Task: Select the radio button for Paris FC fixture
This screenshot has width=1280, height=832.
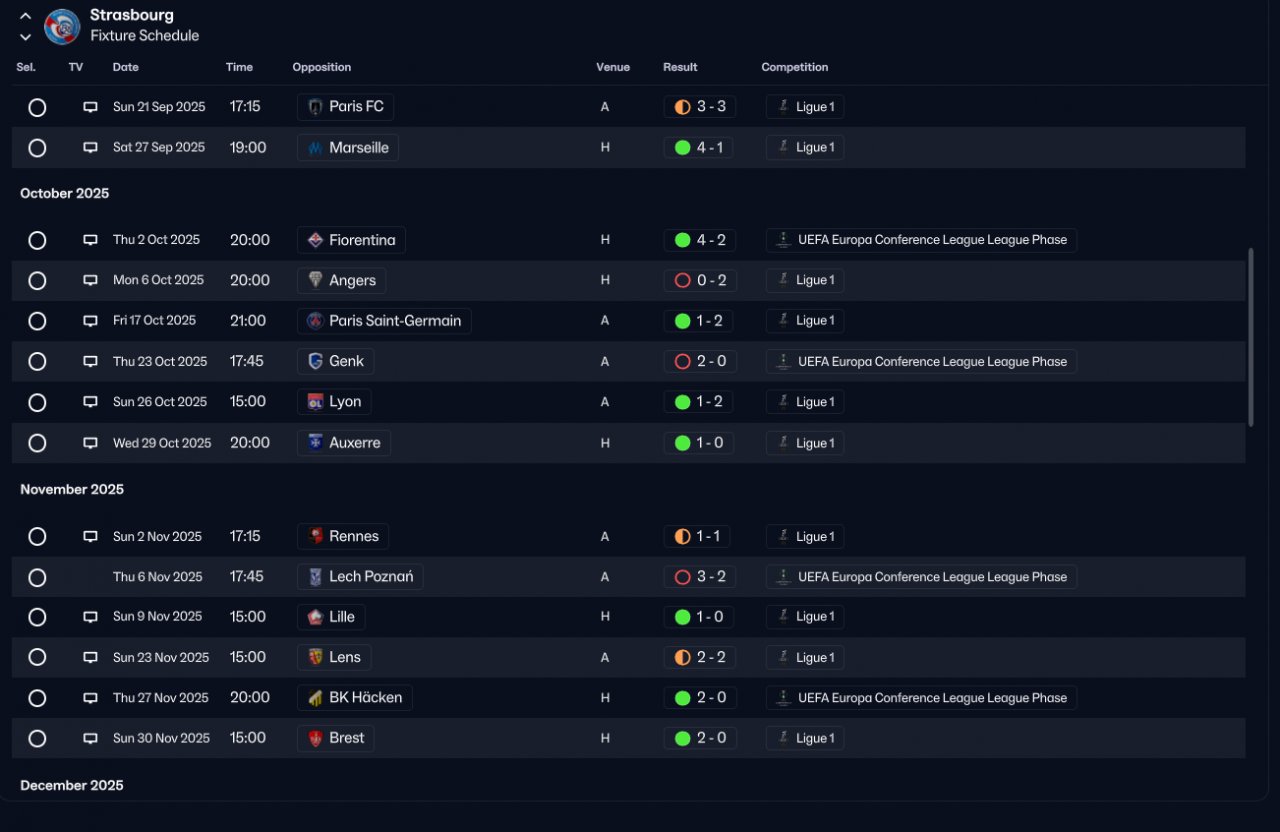Action: pyautogui.click(x=37, y=107)
